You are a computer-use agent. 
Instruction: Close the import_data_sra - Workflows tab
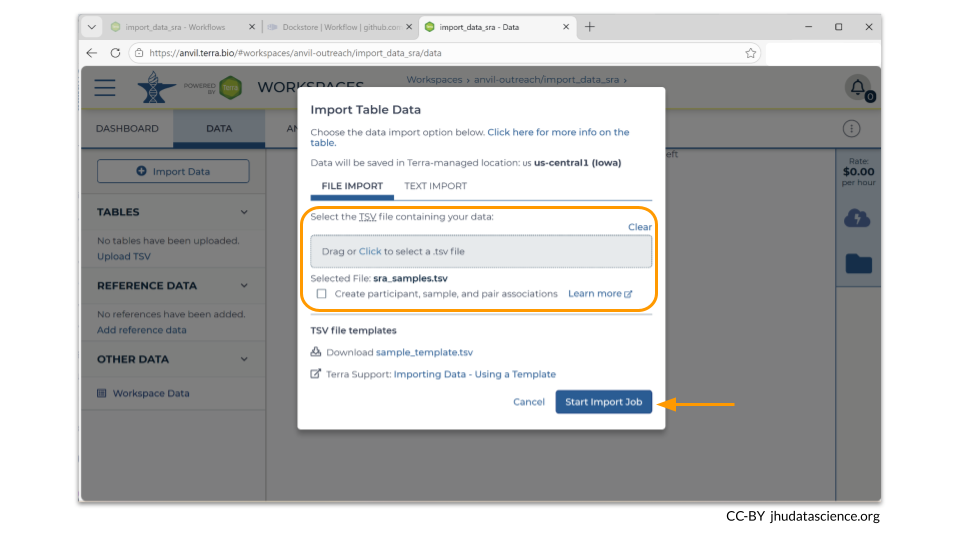point(252,27)
